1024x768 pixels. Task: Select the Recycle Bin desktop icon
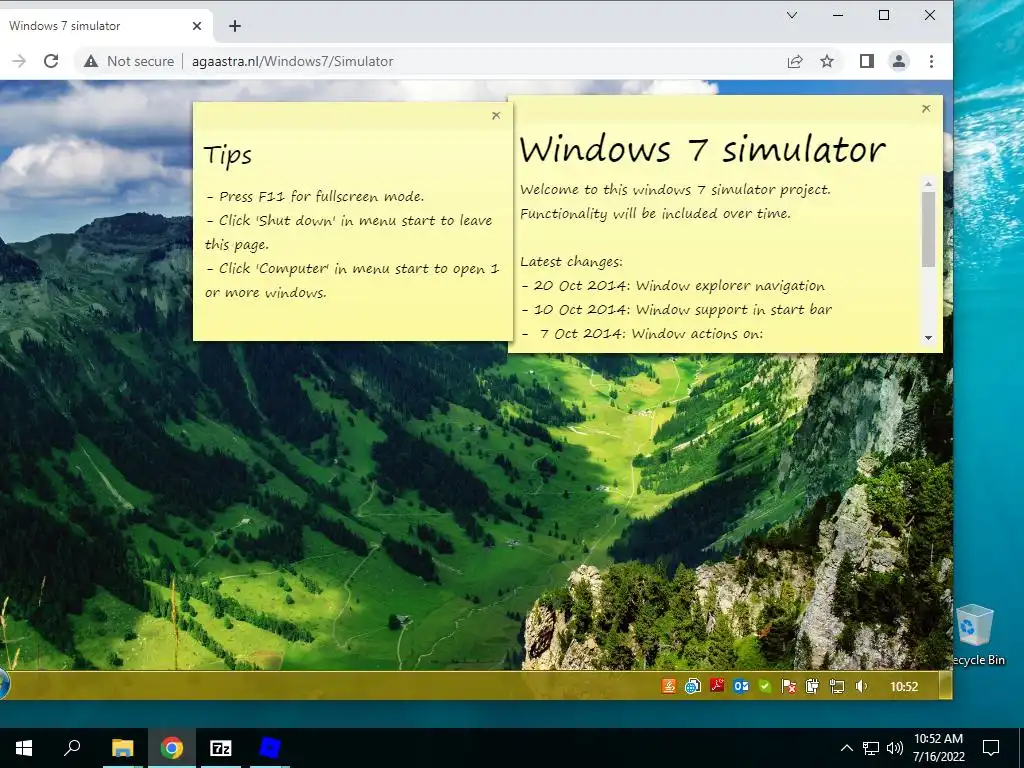(977, 635)
